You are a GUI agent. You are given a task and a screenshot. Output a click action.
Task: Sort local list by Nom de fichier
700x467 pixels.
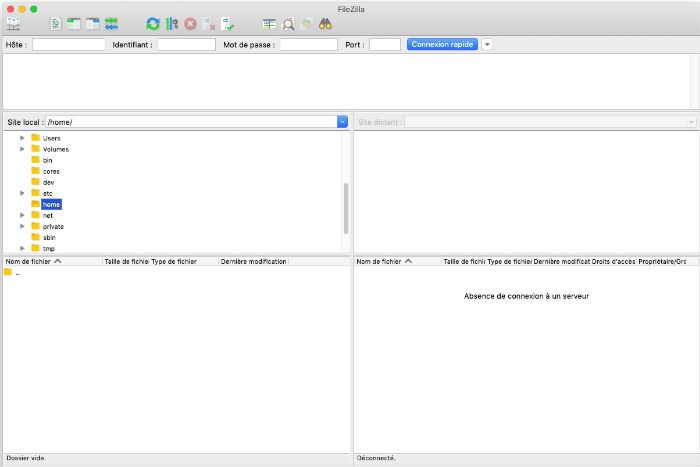point(53,261)
